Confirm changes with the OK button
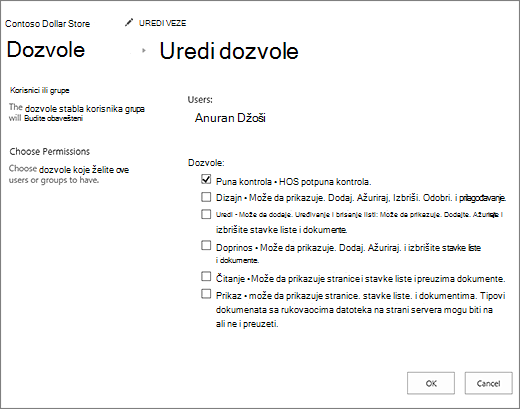 [431, 383]
